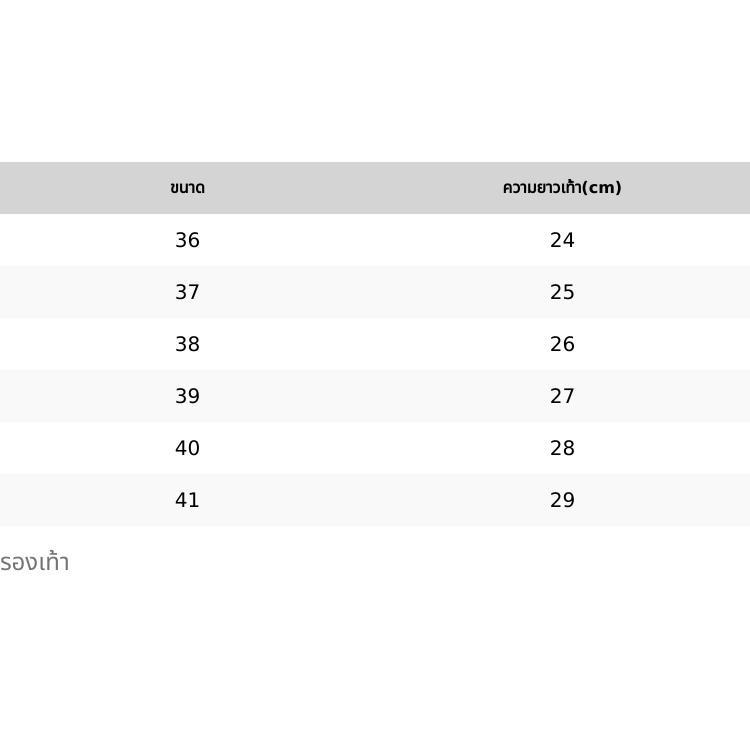This screenshot has width=750, height=750.
Task: Click foot length value 25
Action: coord(562,292)
